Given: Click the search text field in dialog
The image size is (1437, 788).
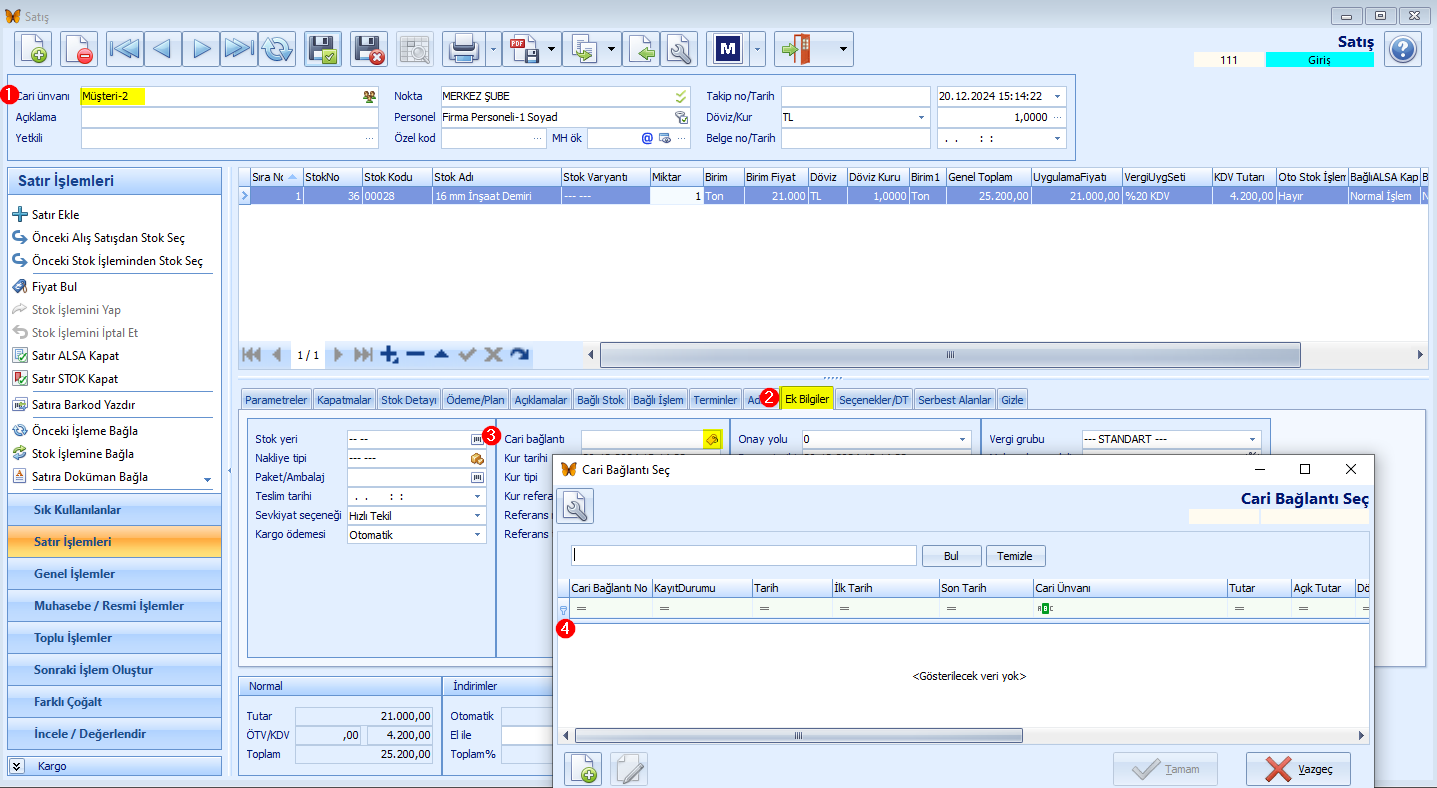Looking at the screenshot, I should [x=744, y=556].
